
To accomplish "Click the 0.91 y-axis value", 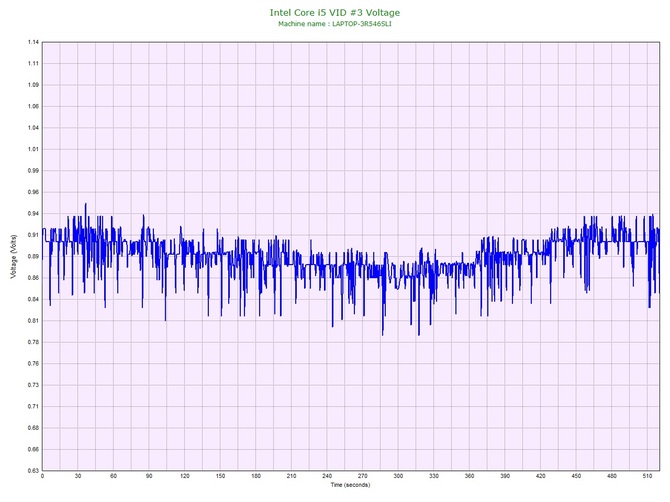I will coord(33,235).
